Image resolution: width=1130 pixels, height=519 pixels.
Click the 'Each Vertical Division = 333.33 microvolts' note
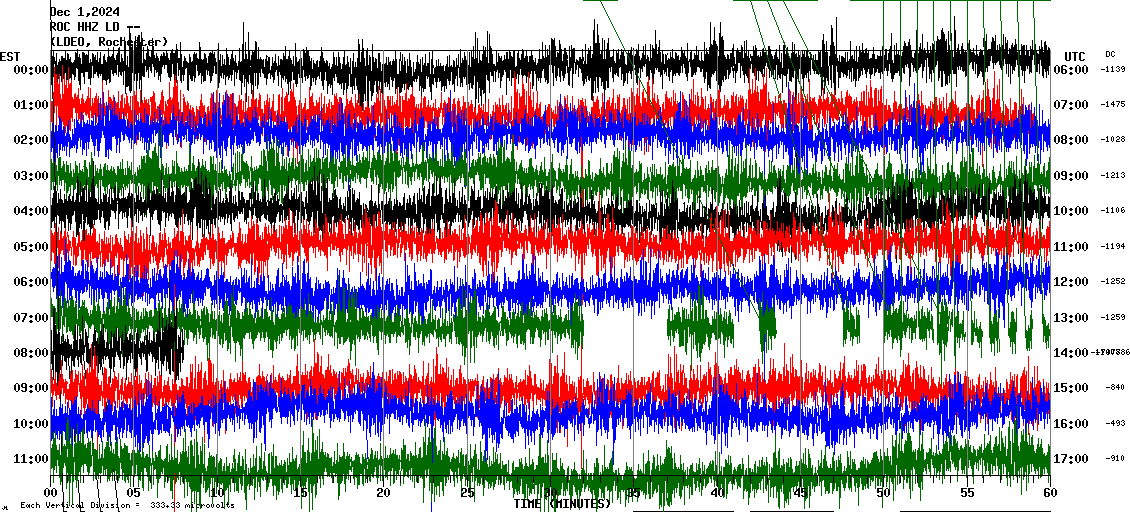pyautogui.click(x=128, y=506)
